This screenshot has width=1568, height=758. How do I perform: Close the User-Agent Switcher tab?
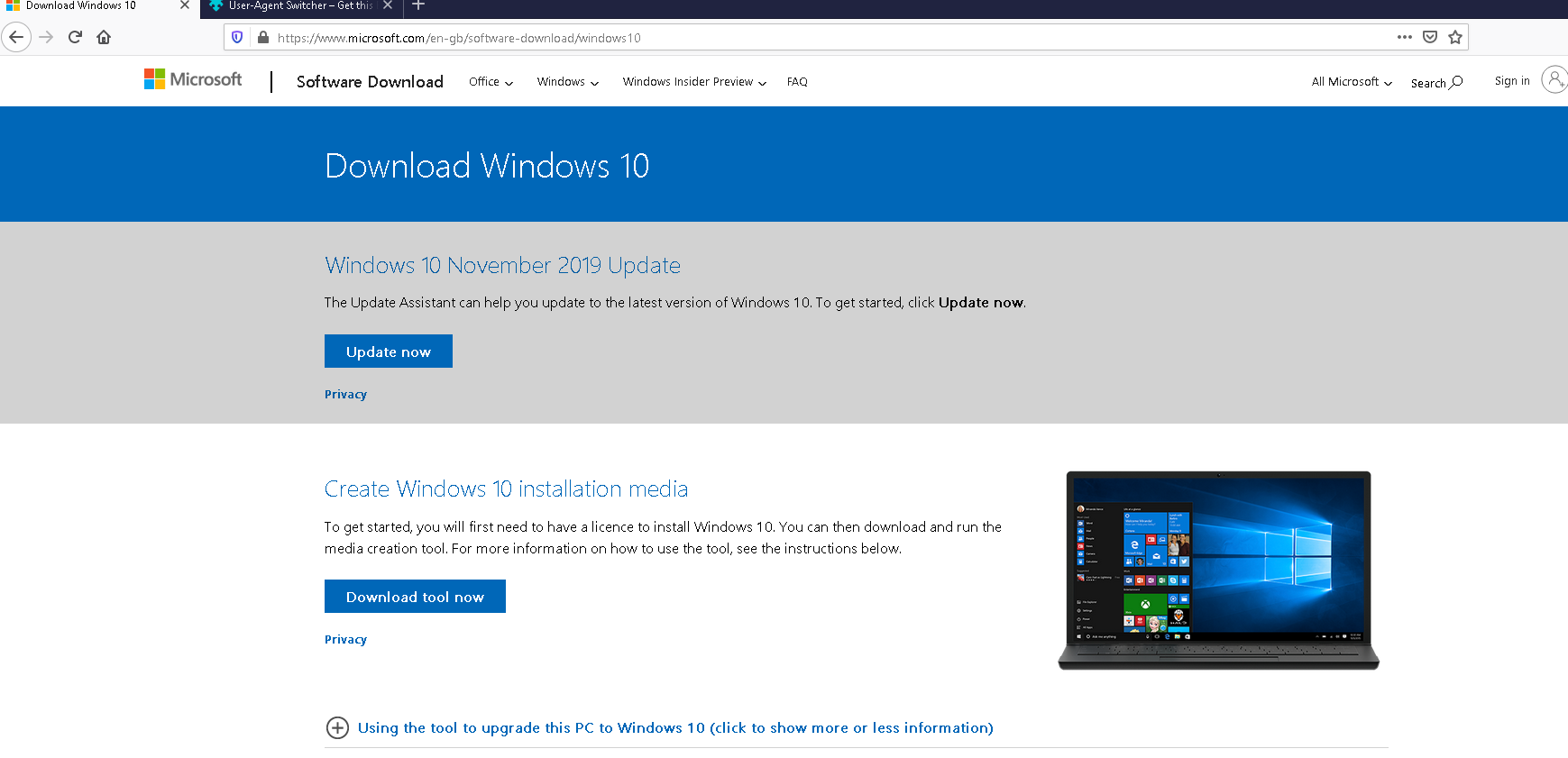[x=388, y=5]
